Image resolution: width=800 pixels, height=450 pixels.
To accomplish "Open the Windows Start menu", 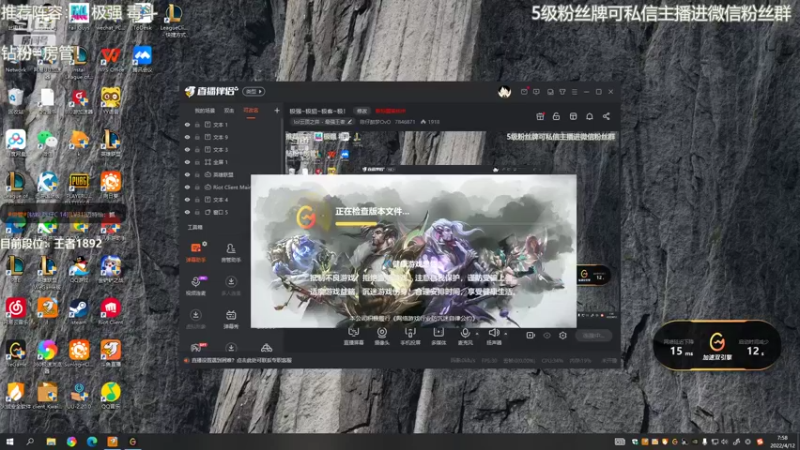I will click(x=9, y=442).
